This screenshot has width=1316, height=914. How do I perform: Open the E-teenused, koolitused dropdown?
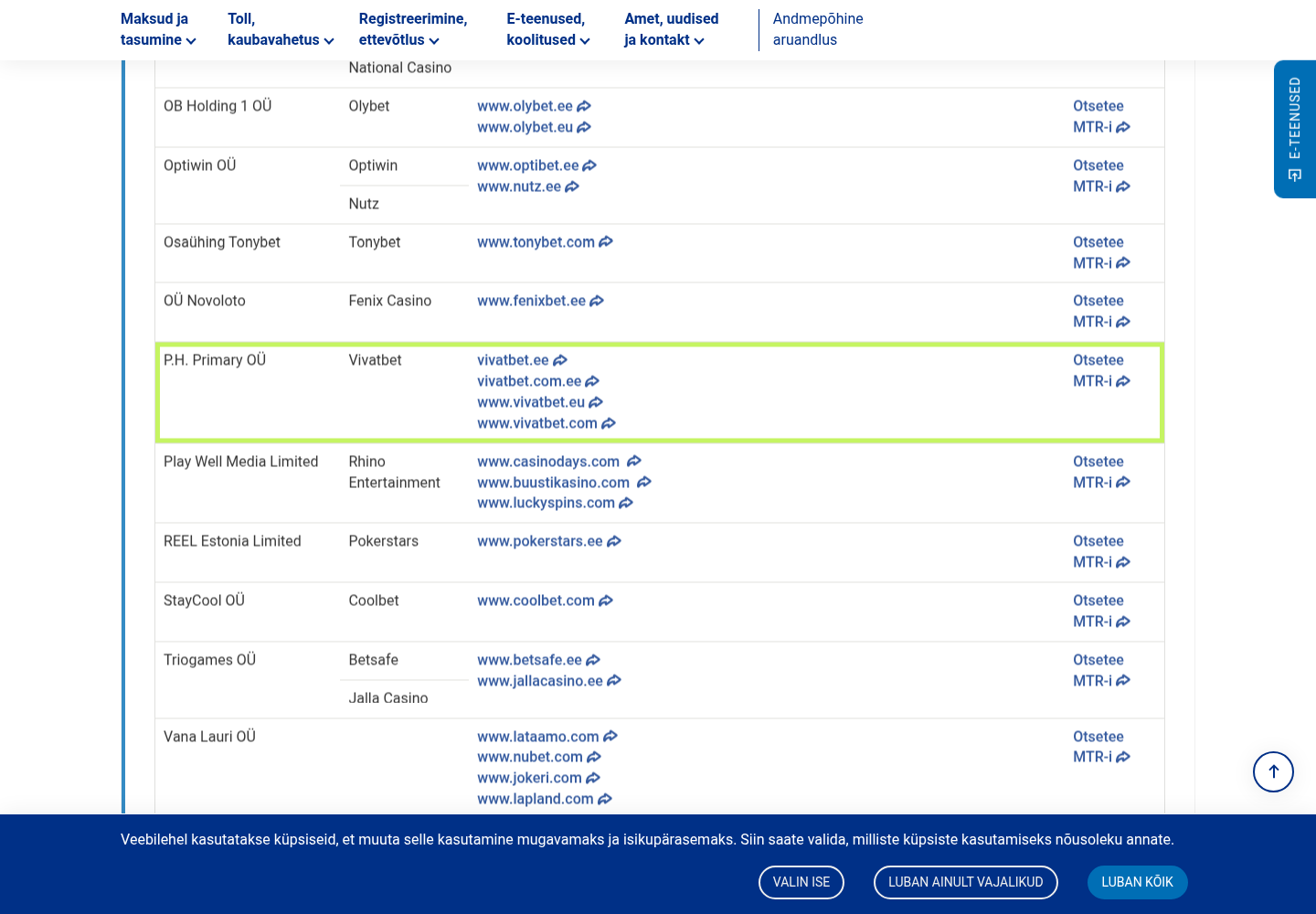(548, 29)
